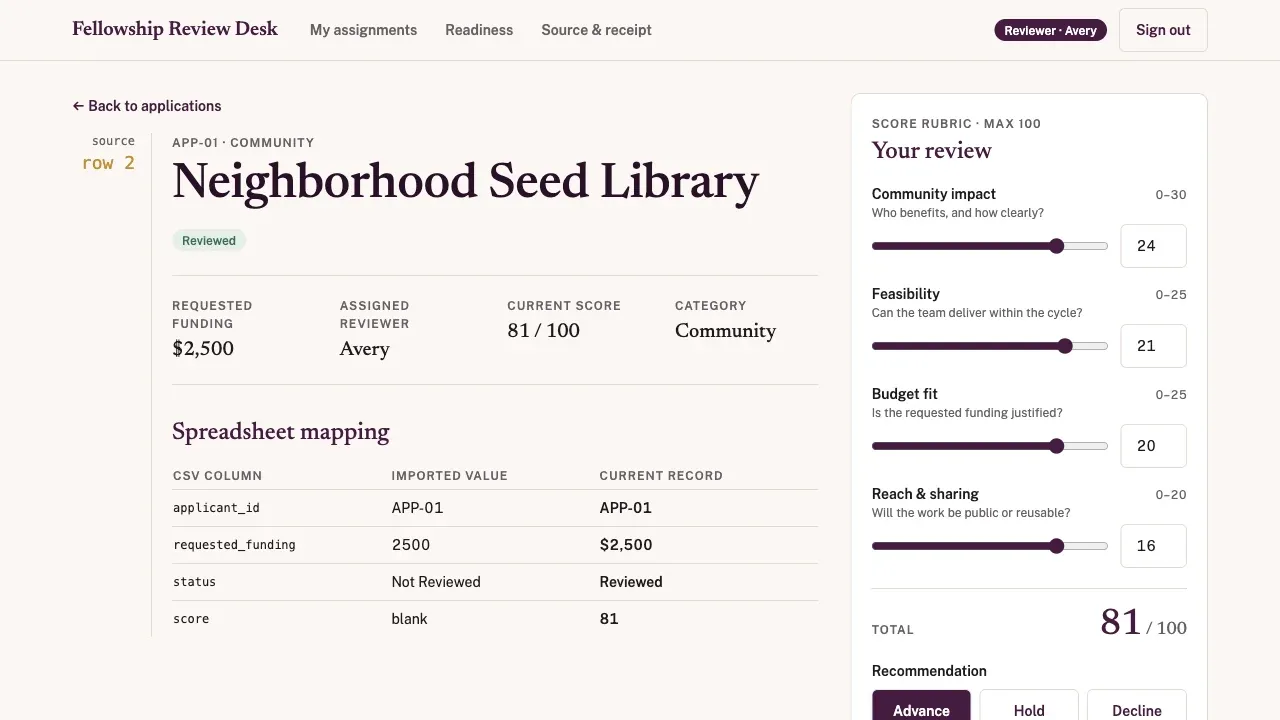Open Source & receipt page
This screenshot has height=720, width=1280.
[x=596, y=30]
